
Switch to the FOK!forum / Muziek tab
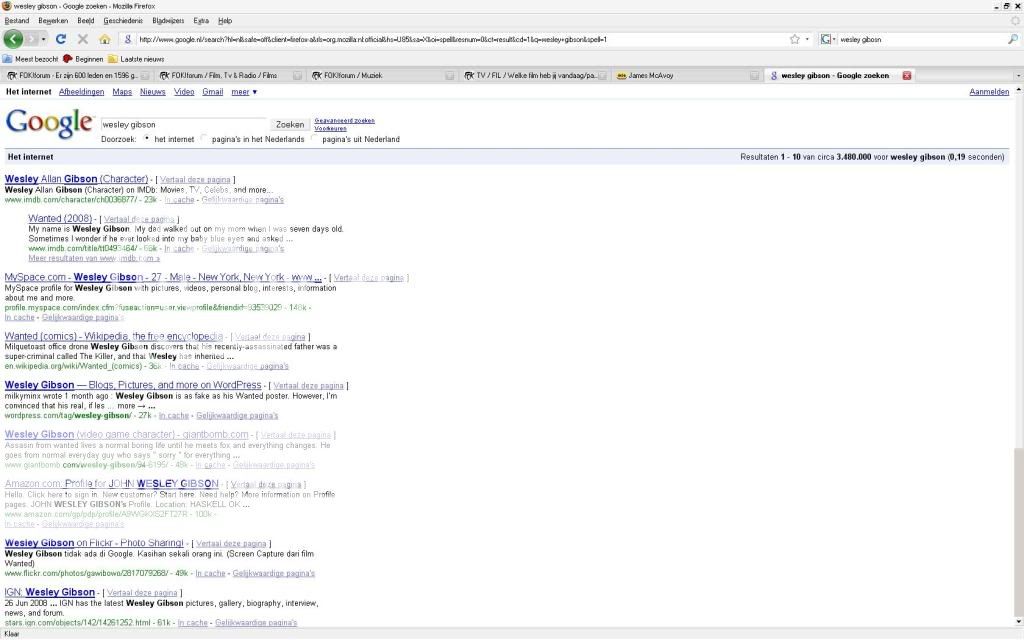coord(382,76)
